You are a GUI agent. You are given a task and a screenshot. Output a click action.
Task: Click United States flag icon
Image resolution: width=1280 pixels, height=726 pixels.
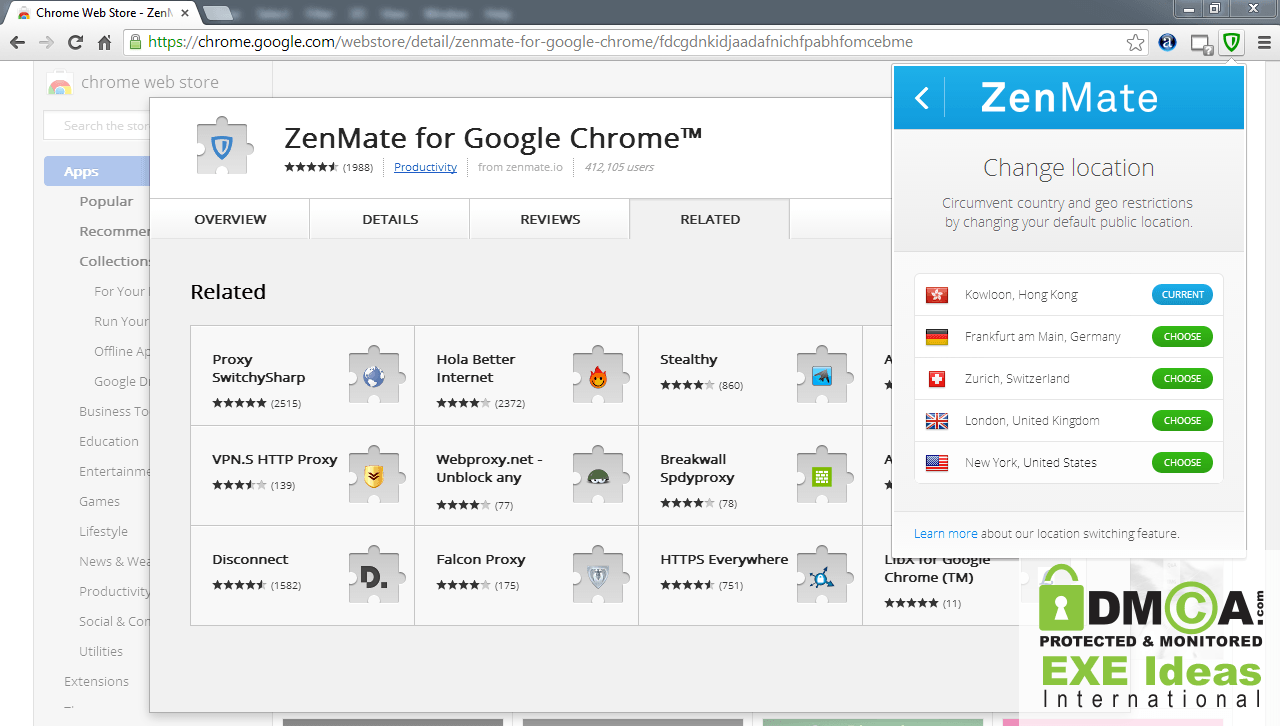click(x=937, y=463)
